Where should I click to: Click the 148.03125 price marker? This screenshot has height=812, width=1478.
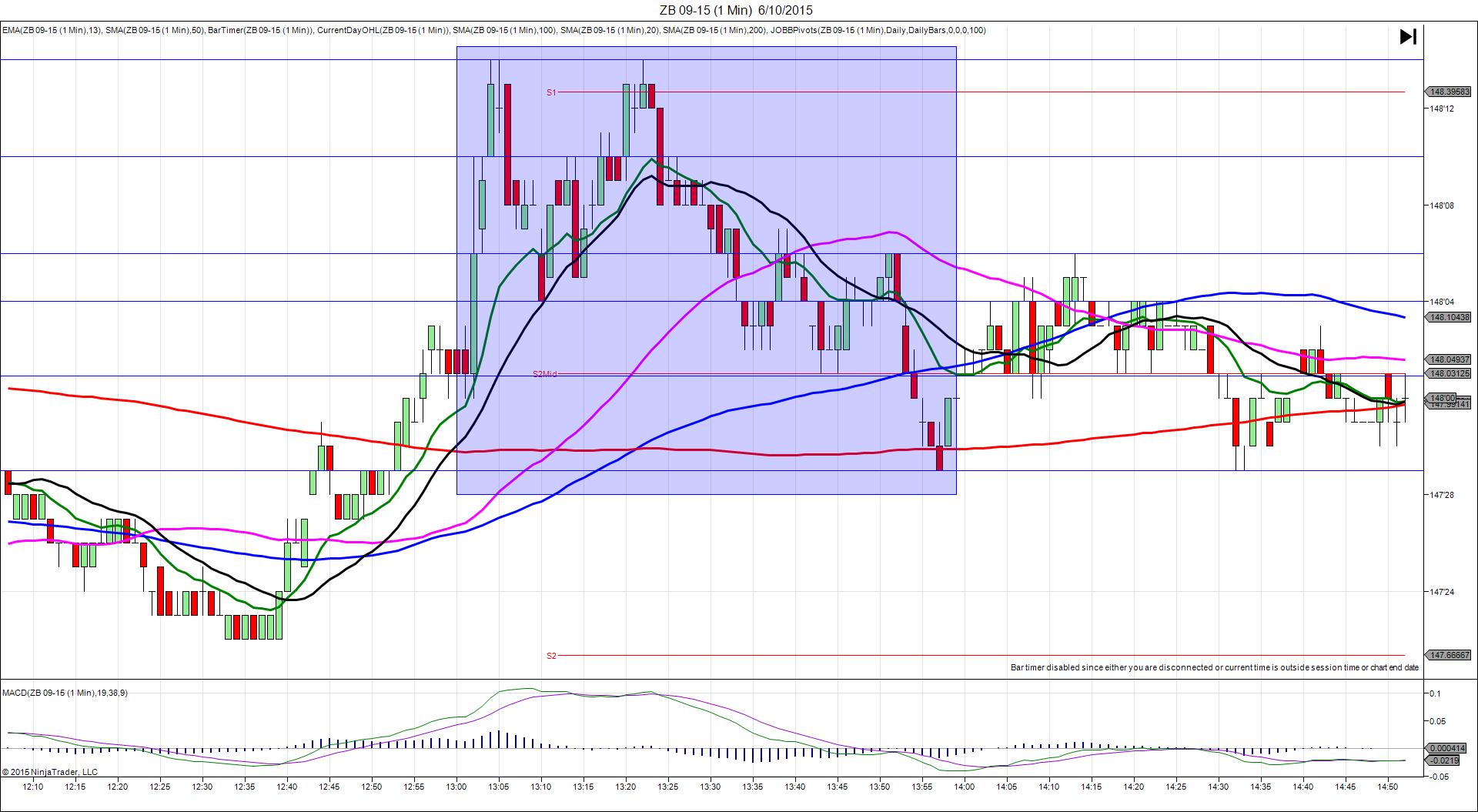pyautogui.click(x=1449, y=373)
